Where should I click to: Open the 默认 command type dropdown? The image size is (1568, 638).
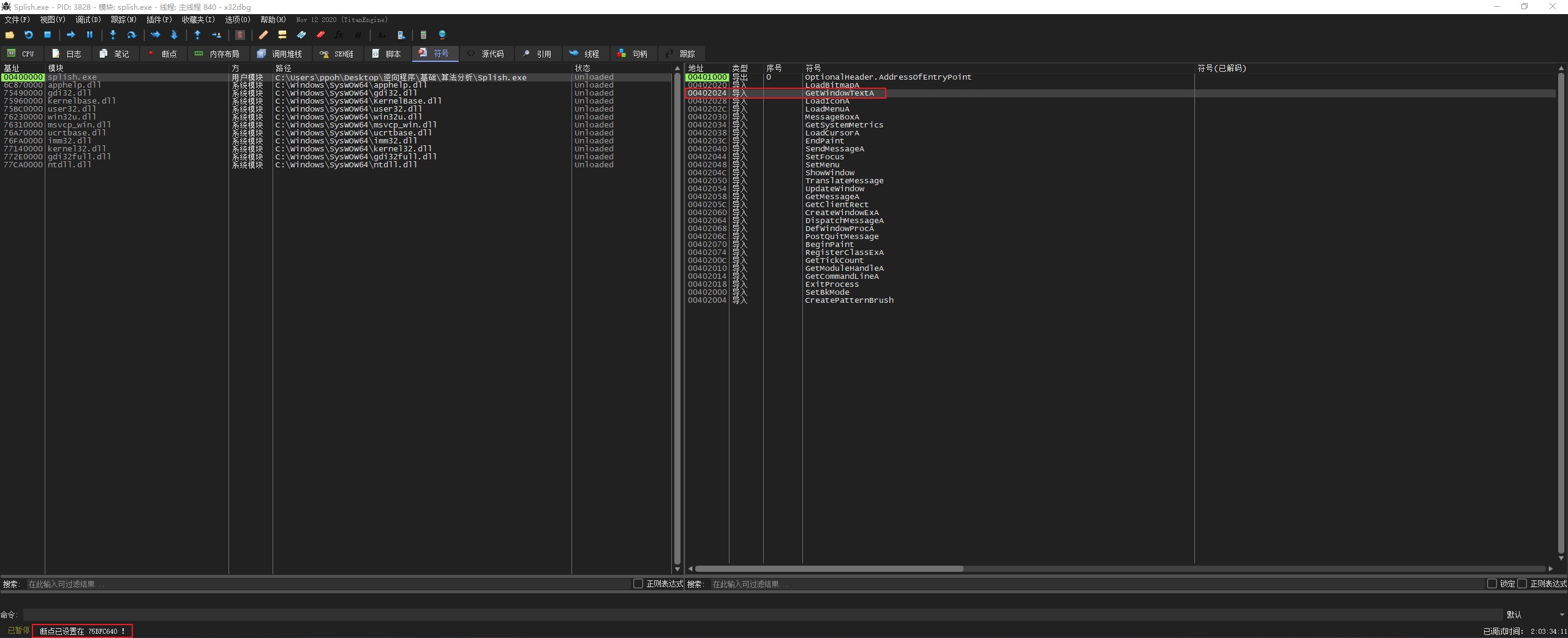[1535, 614]
